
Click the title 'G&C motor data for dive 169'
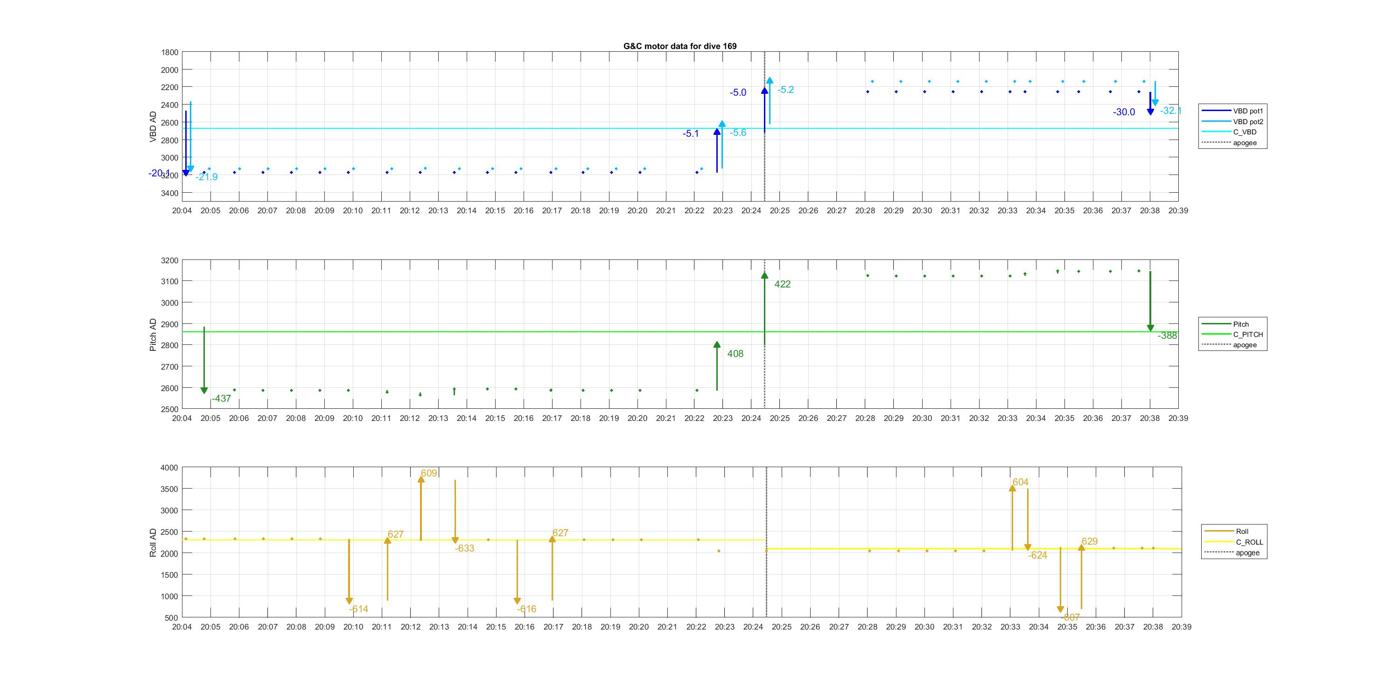click(x=680, y=46)
